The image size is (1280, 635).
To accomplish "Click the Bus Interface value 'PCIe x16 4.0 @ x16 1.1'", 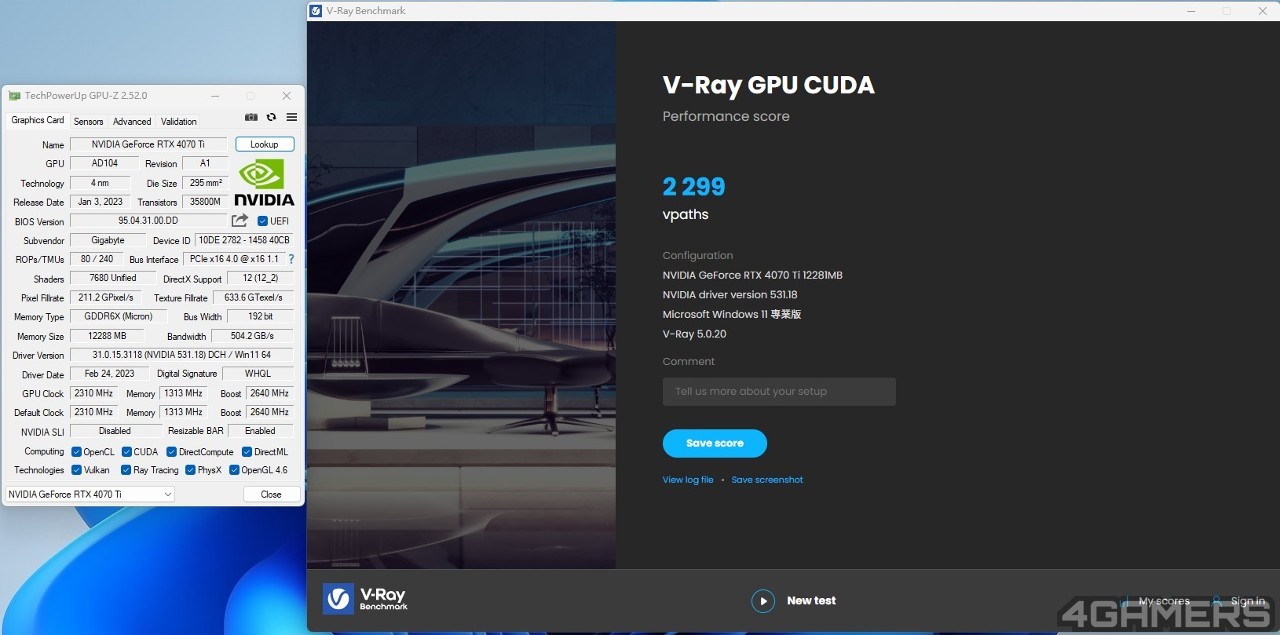I will 234,259.
